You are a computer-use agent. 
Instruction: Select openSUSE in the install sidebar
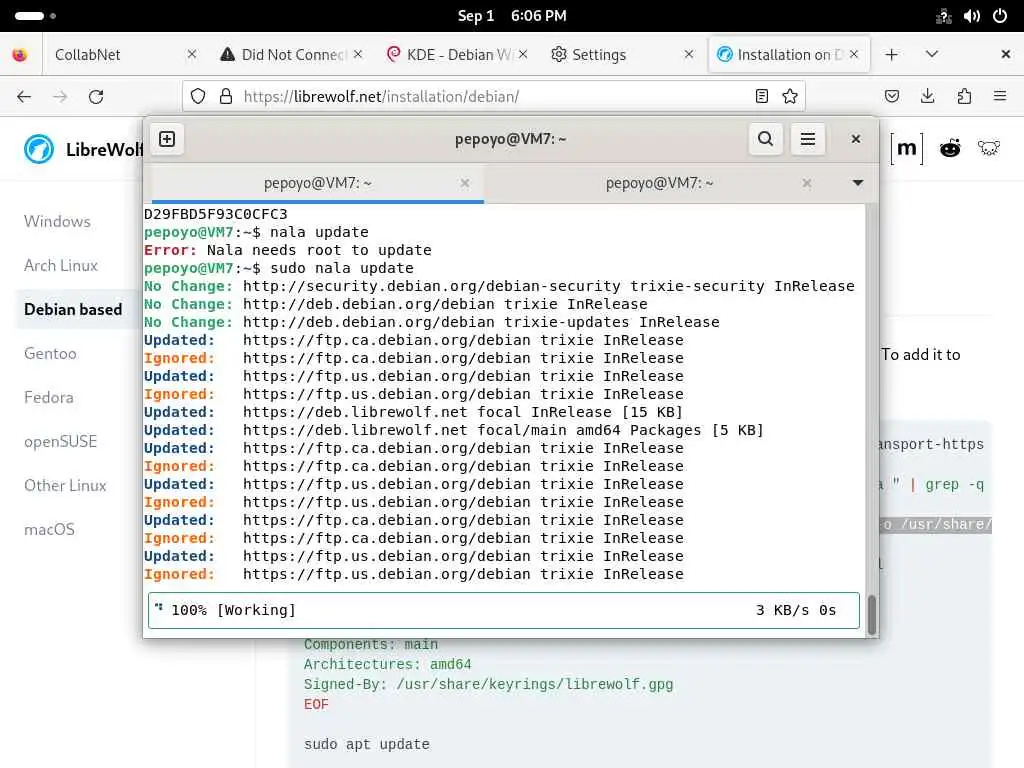[61, 441]
